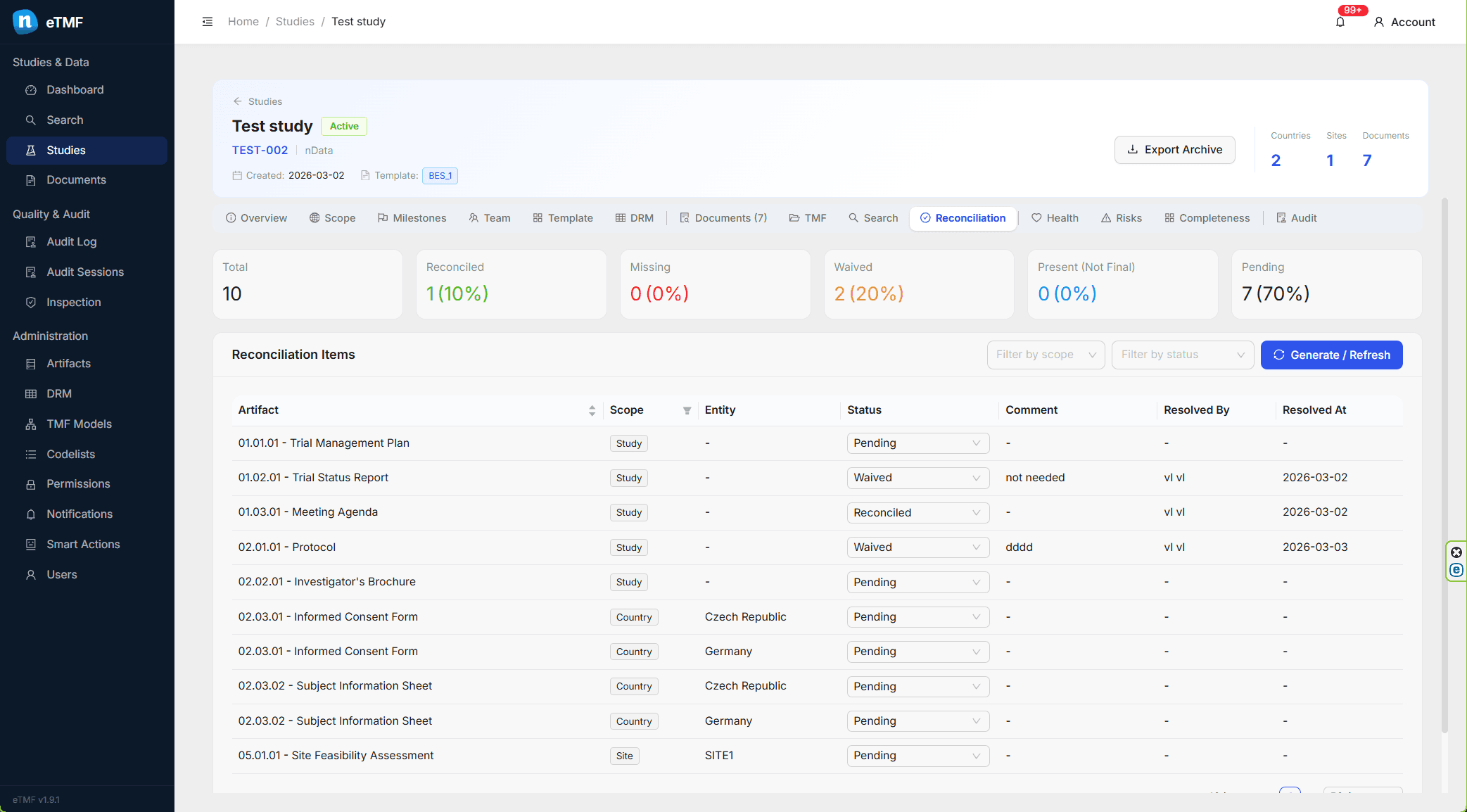Switch to the Overview tab
Image resolution: width=1467 pixels, height=812 pixels.
256,218
